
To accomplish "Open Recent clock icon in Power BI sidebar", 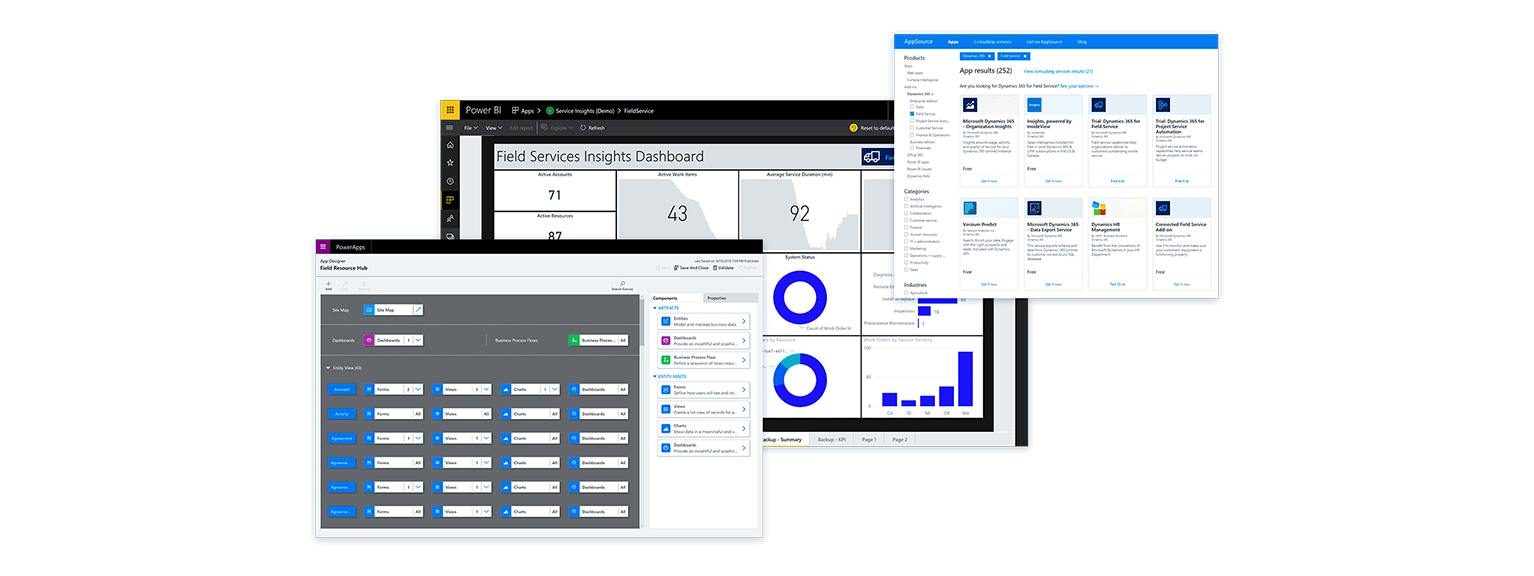I will point(450,181).
